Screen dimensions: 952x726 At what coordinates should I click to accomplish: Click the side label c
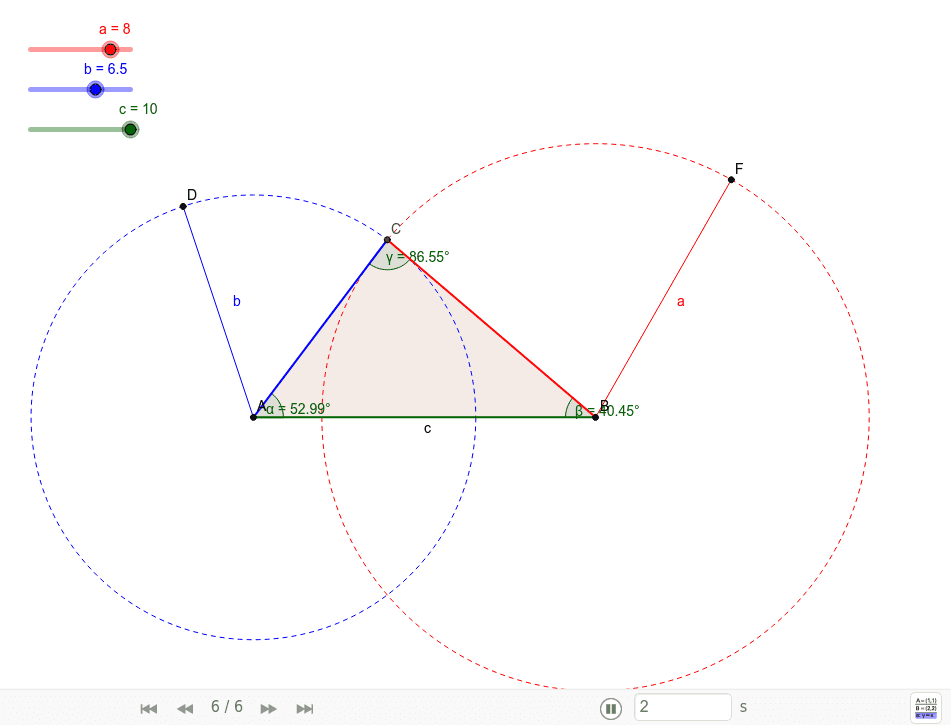pos(427,429)
